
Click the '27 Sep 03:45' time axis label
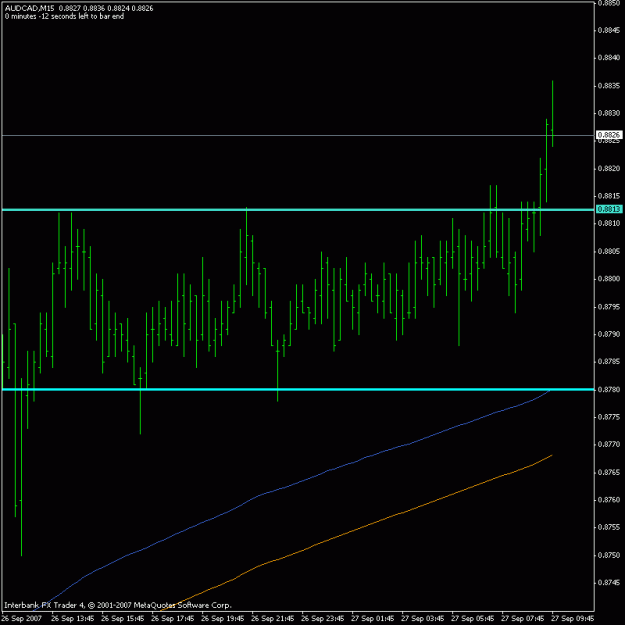[423, 618]
